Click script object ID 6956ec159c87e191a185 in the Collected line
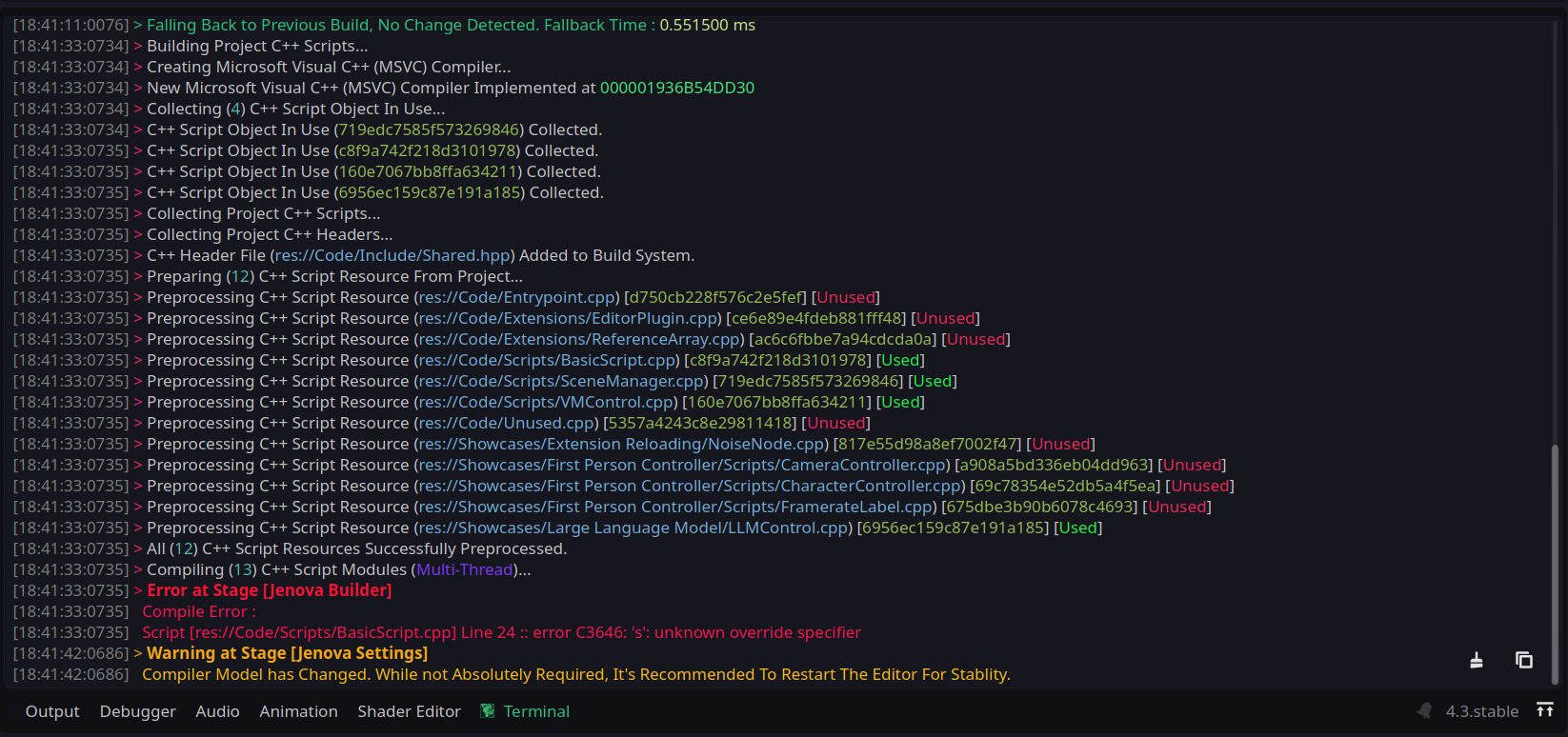The height and width of the screenshot is (737, 1568). point(430,192)
